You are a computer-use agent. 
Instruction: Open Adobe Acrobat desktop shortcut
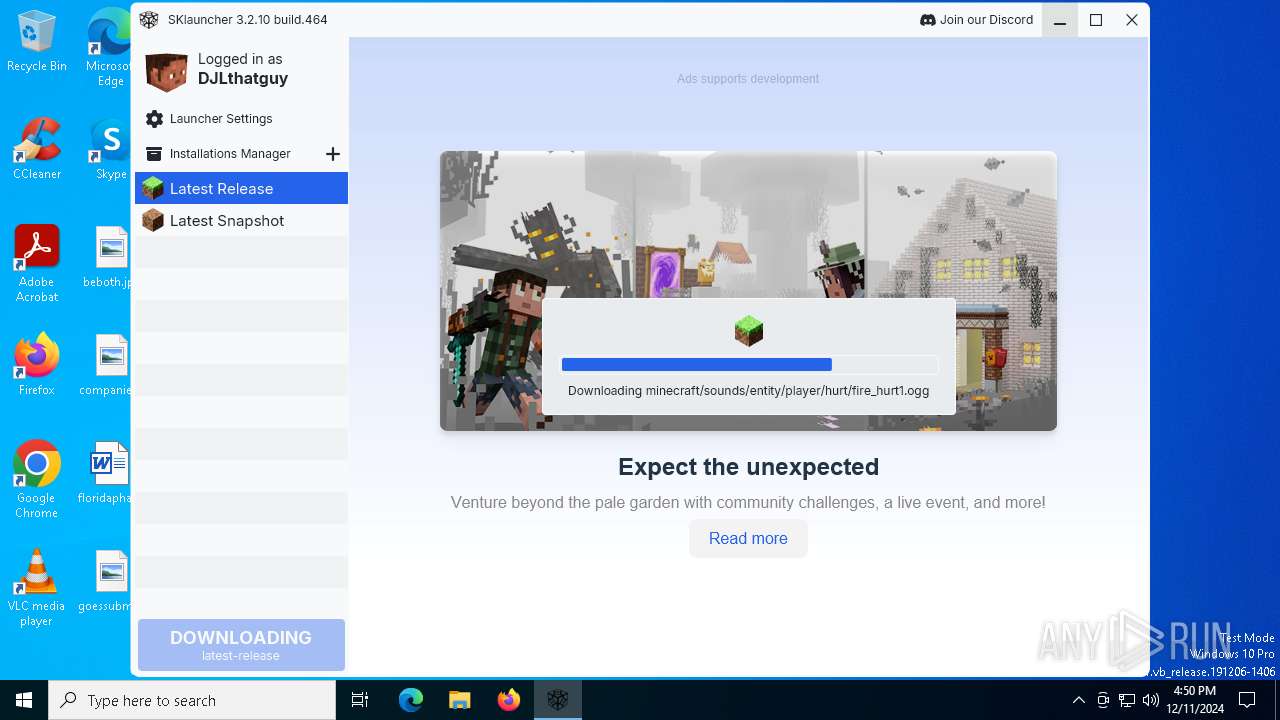coord(37,264)
